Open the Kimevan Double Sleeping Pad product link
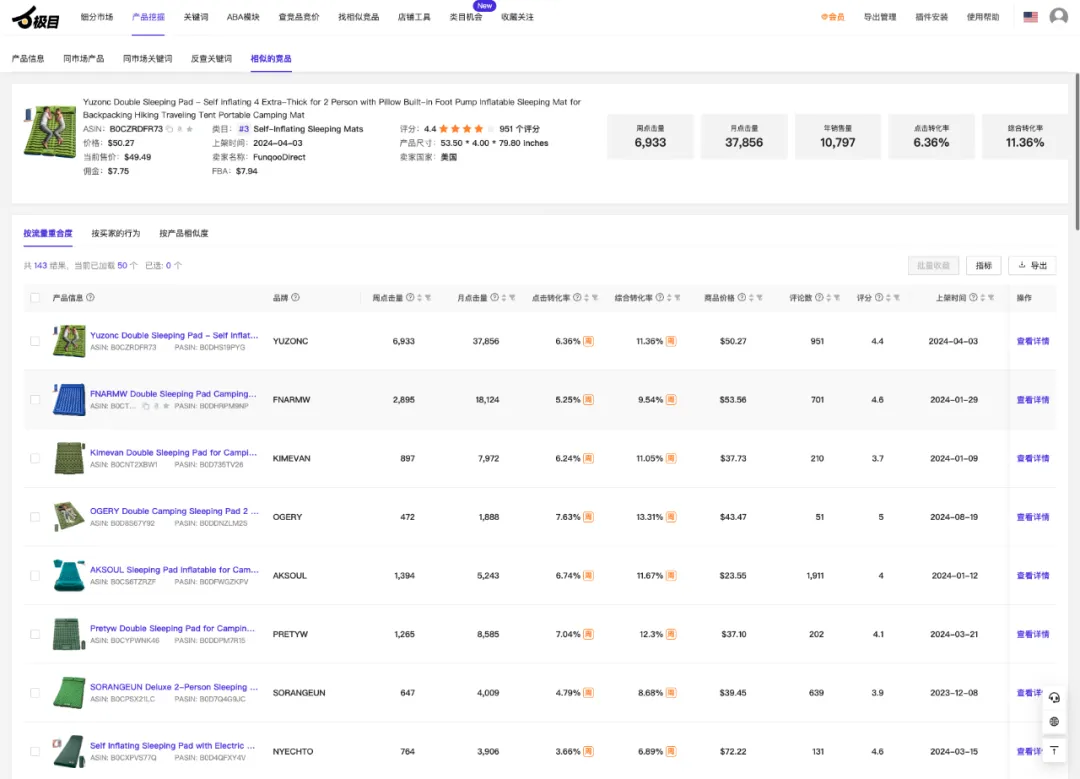1080x779 pixels. [174, 453]
